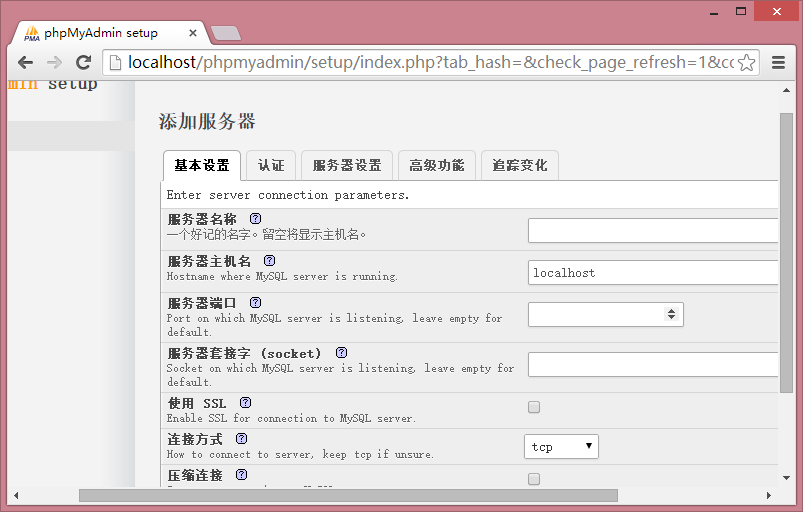Click the browser forward arrow

coord(54,62)
